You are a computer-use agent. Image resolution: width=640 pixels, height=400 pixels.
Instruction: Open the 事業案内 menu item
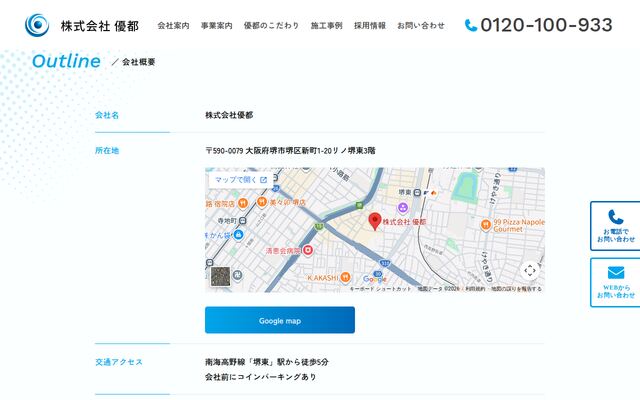pyautogui.click(x=217, y=26)
